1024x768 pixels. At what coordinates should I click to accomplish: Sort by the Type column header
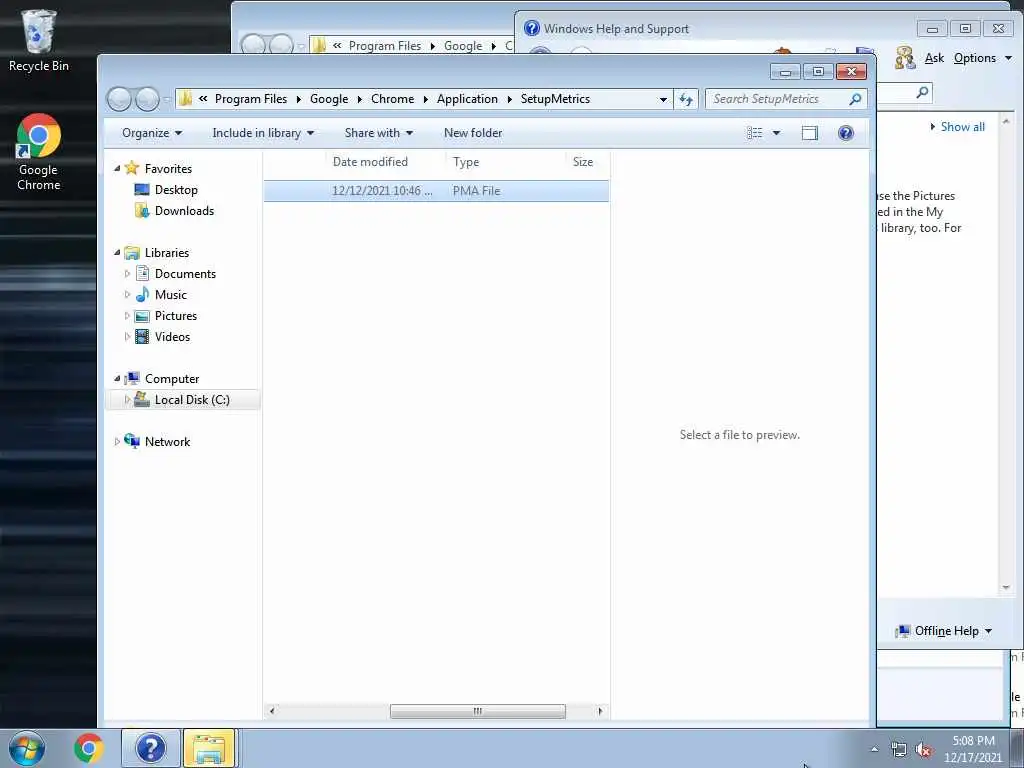tap(505, 162)
